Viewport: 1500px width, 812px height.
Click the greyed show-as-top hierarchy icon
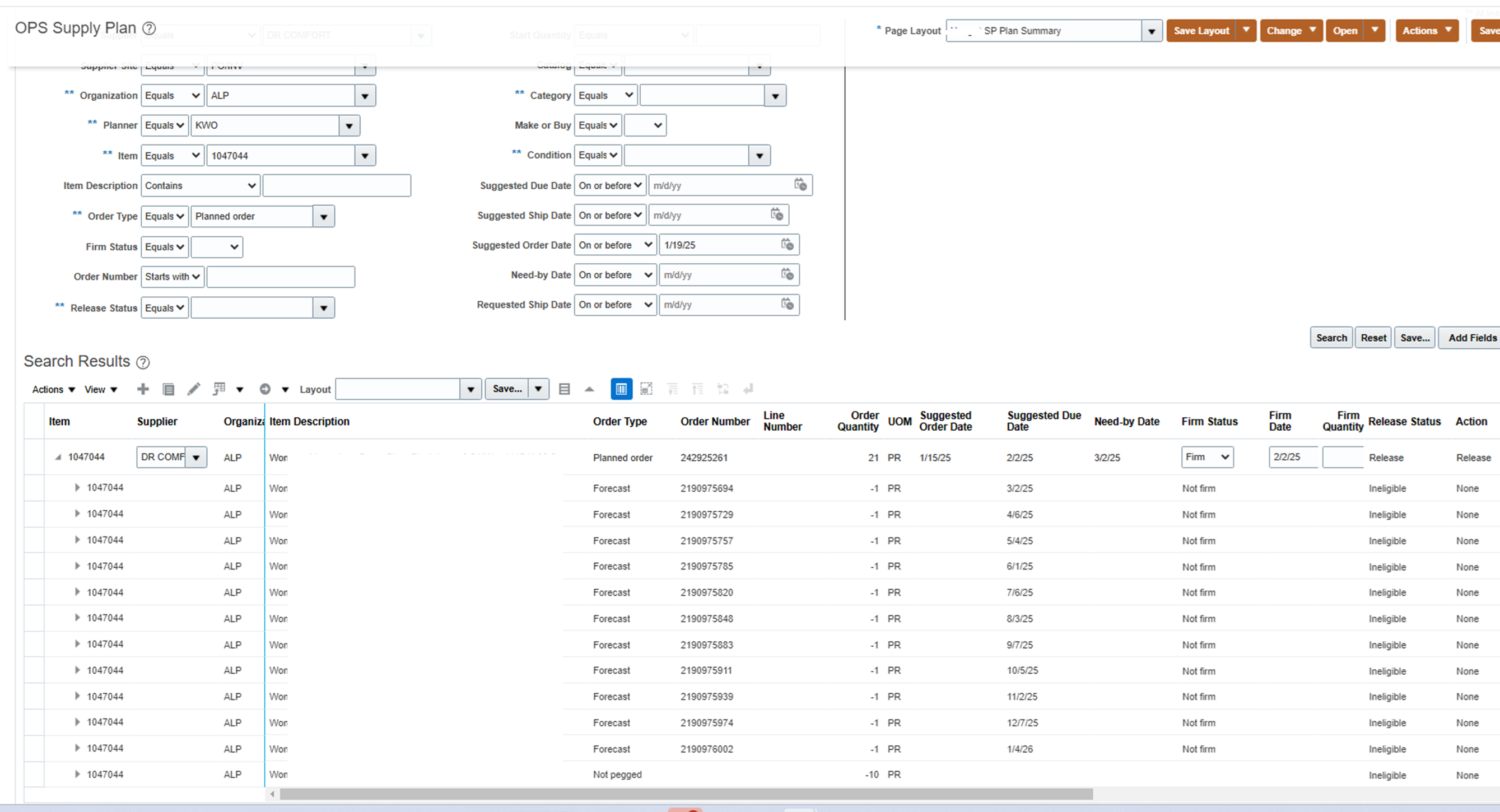tap(723, 389)
